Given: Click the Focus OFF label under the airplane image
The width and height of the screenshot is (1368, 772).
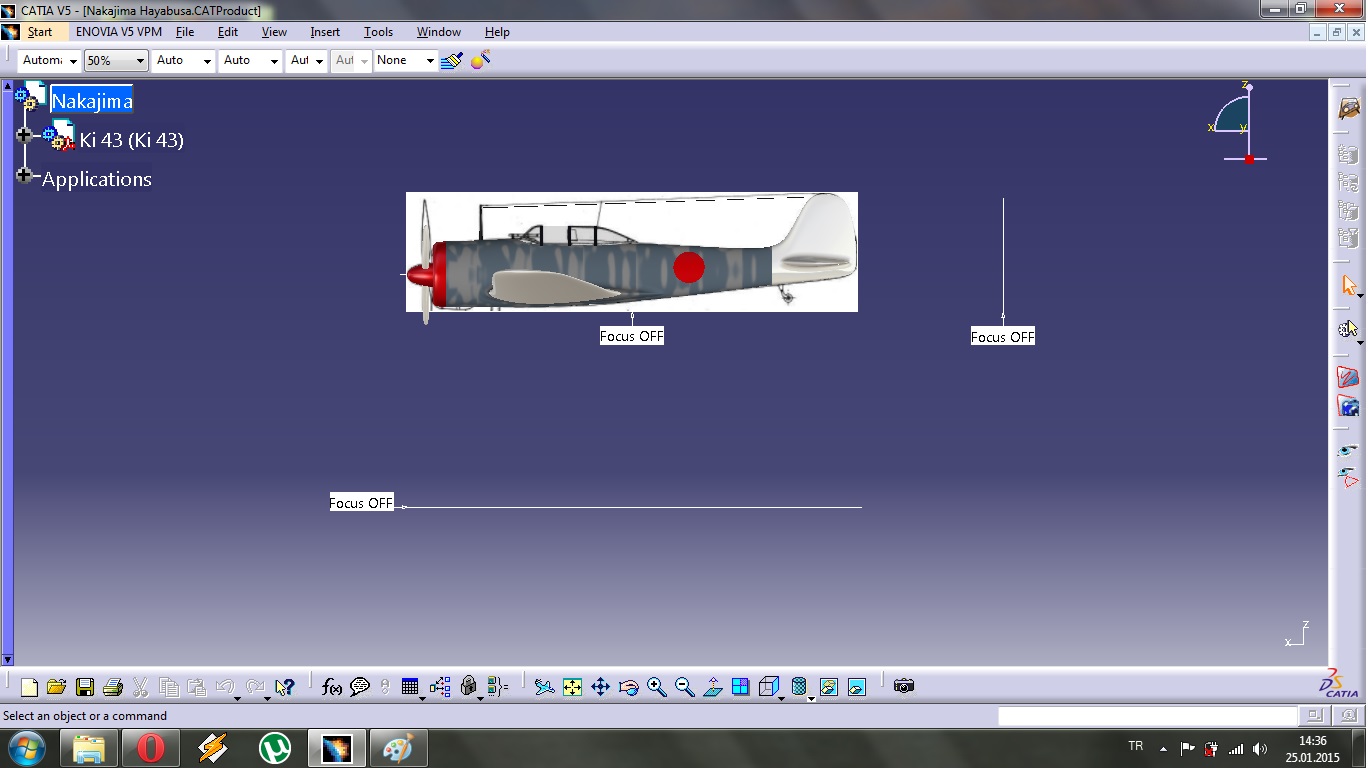Looking at the screenshot, I should (x=632, y=337).
